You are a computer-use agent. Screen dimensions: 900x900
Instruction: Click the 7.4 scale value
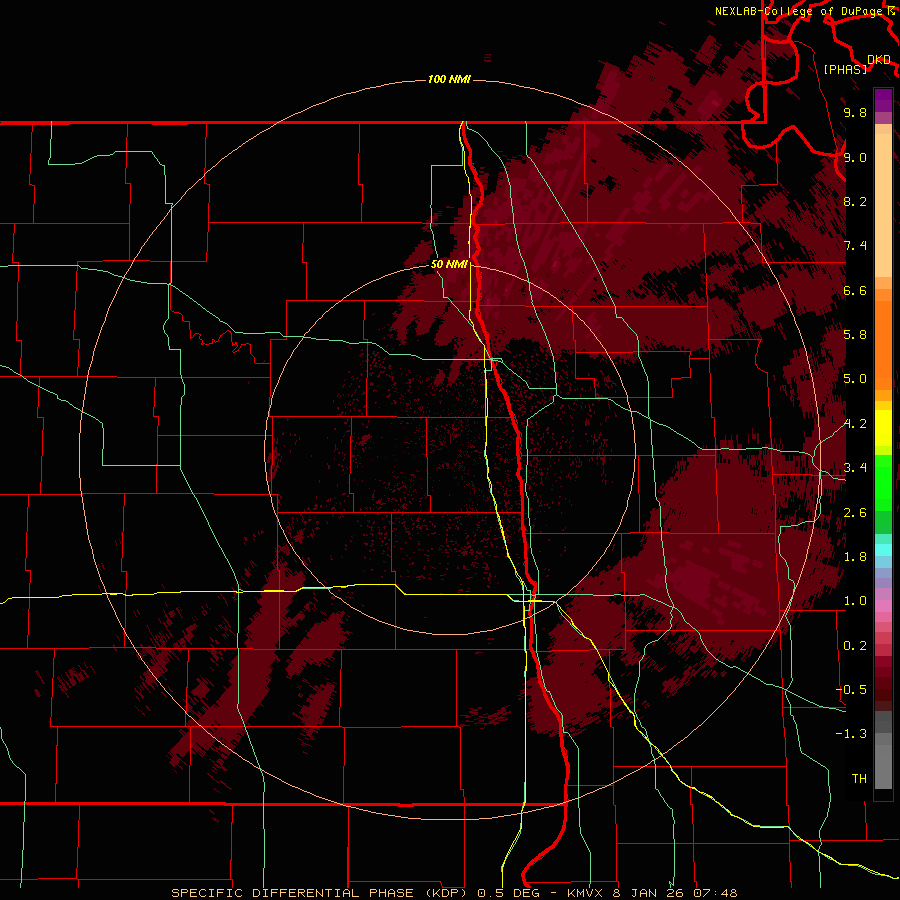(855, 246)
